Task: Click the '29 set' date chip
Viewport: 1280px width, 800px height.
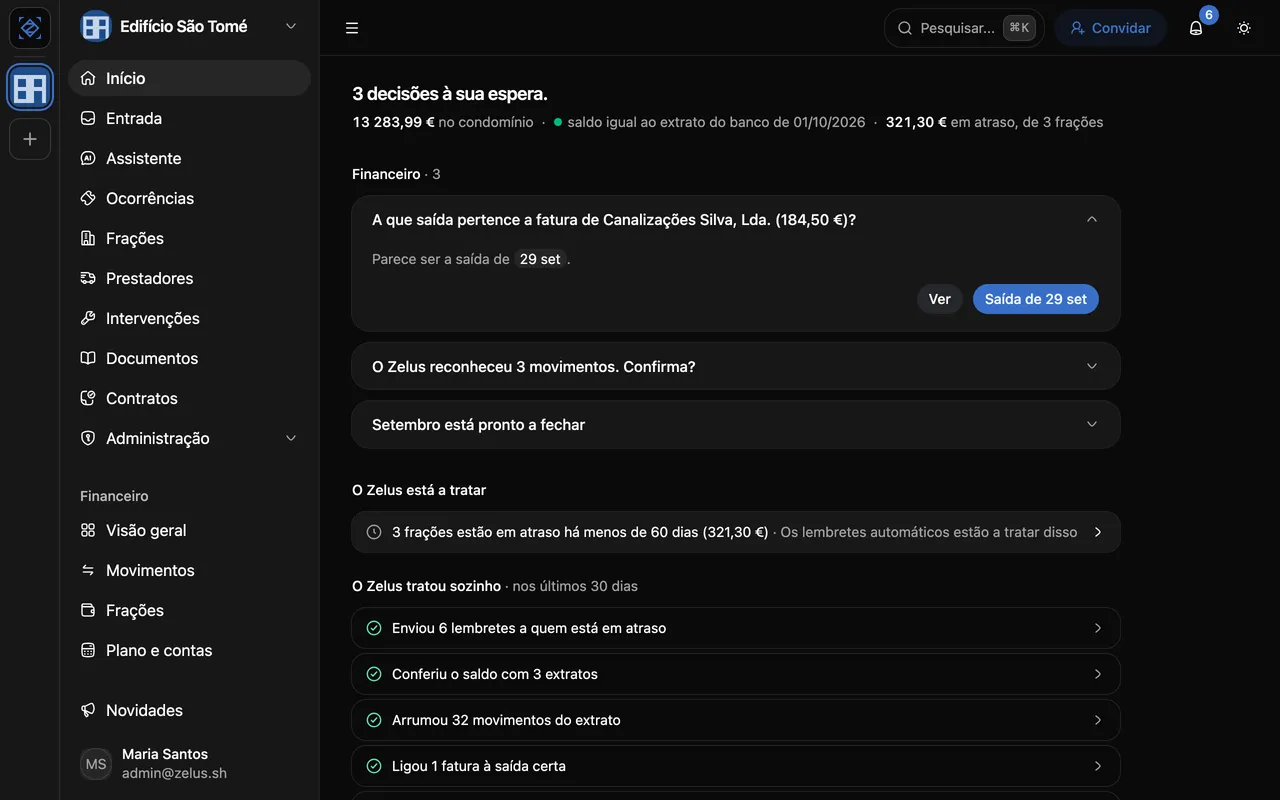Action: [540, 259]
